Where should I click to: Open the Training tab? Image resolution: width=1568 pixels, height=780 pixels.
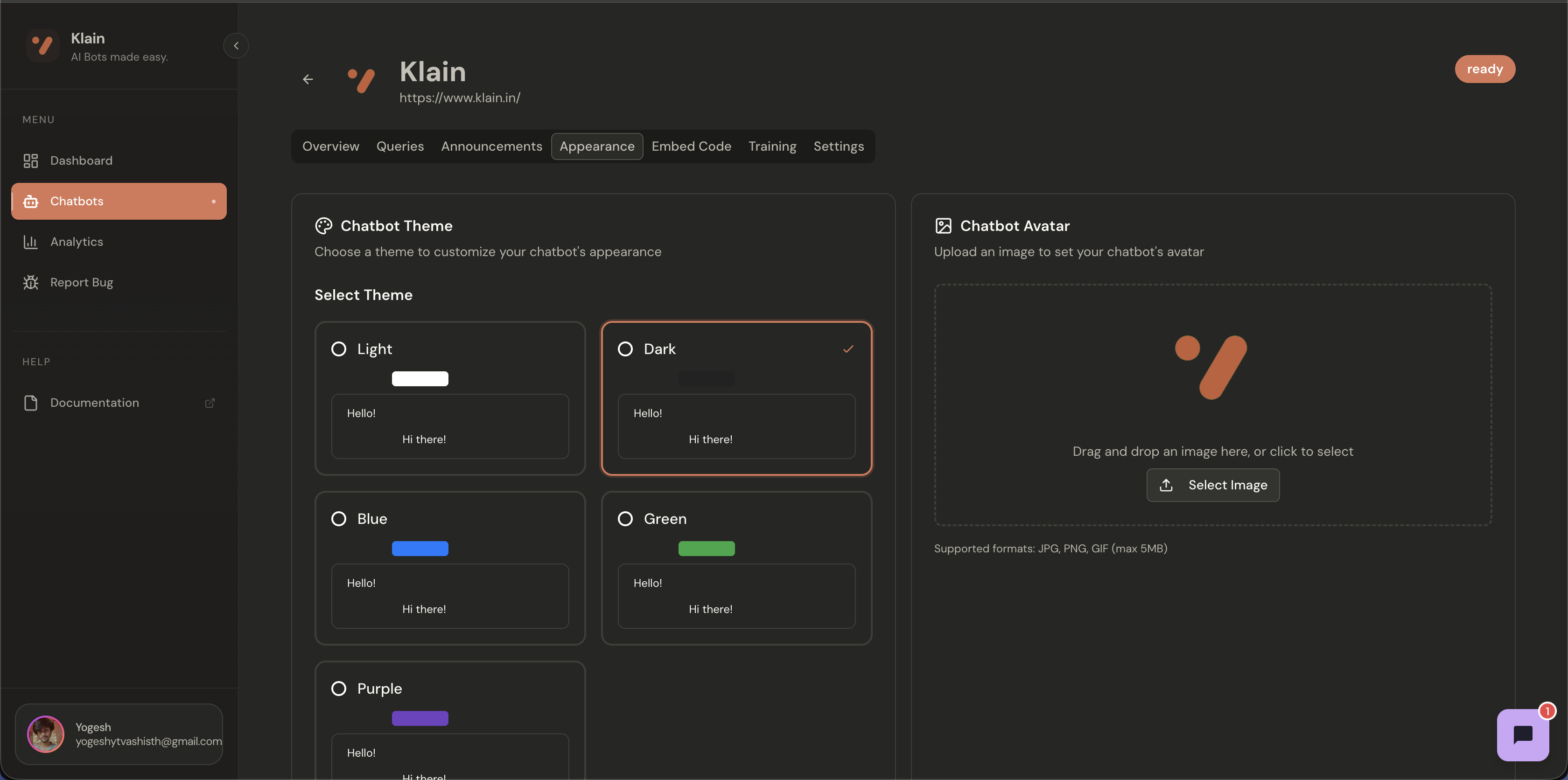point(772,146)
